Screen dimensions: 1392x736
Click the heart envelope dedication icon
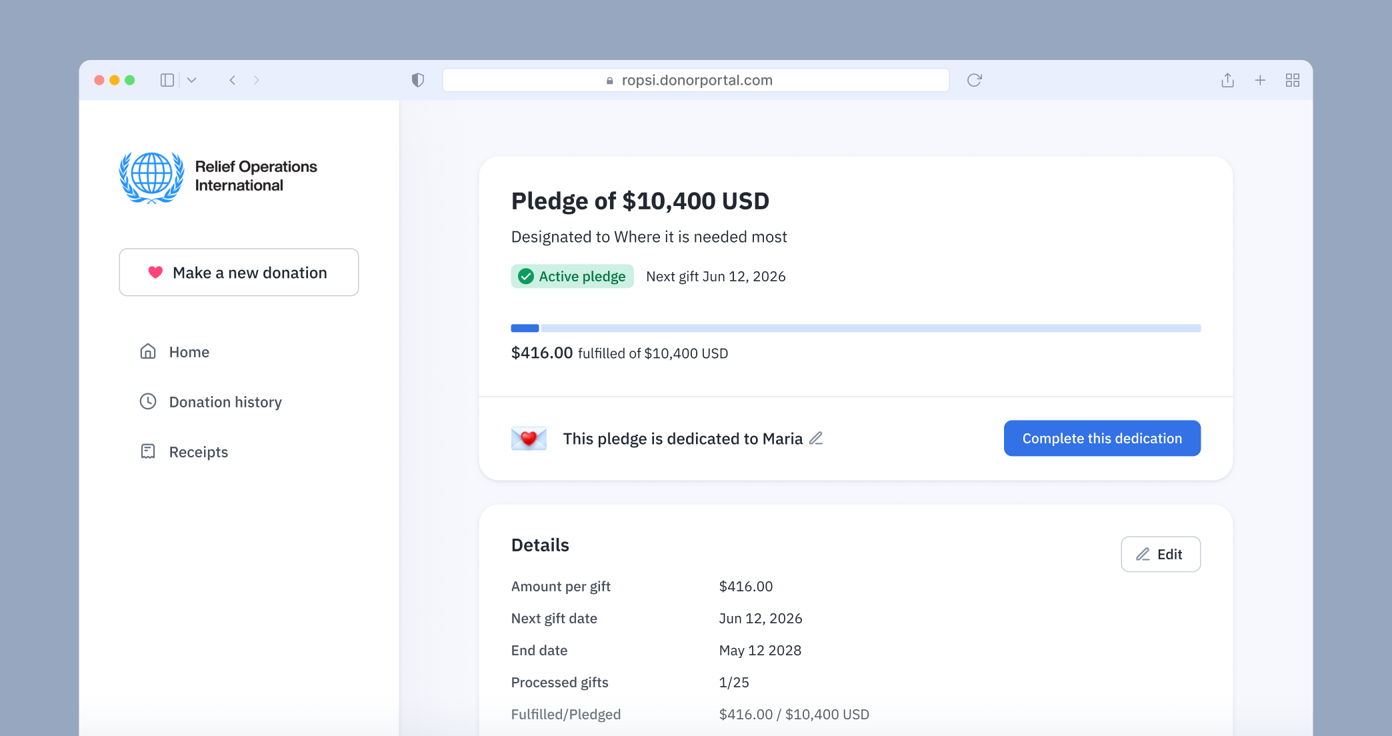529,438
